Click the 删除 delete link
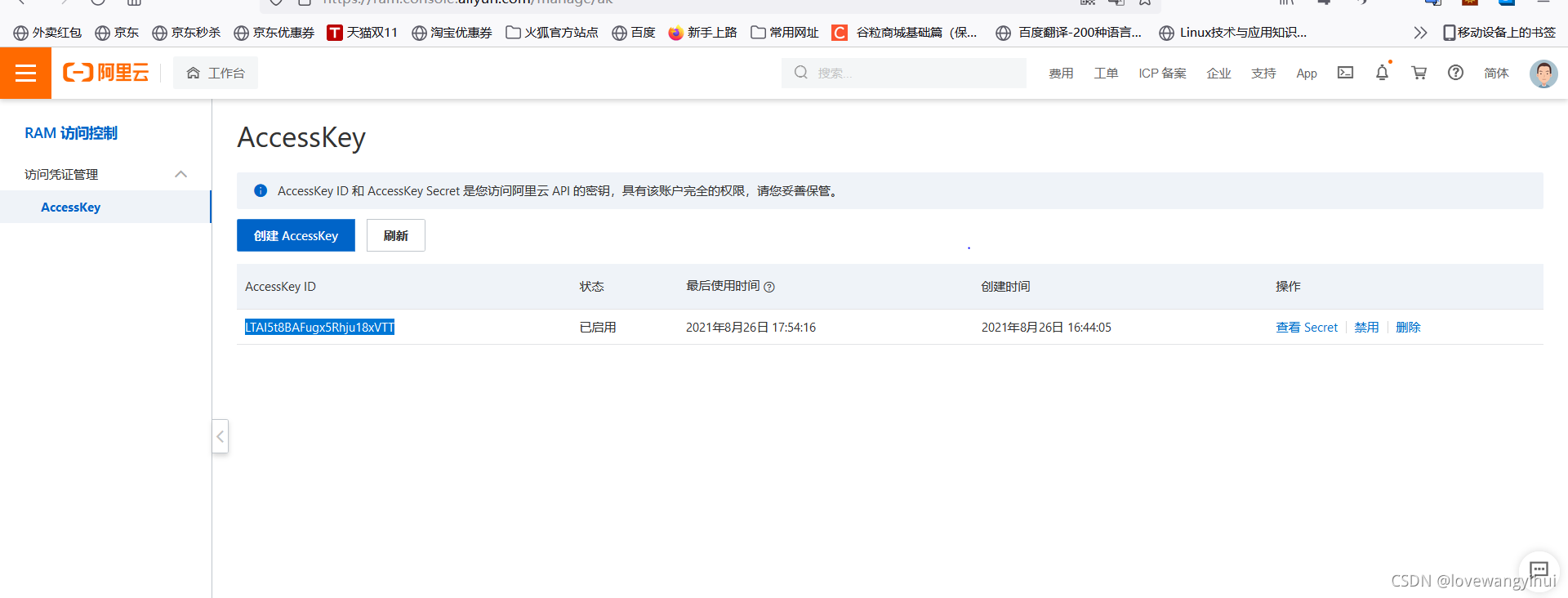 (x=1408, y=327)
